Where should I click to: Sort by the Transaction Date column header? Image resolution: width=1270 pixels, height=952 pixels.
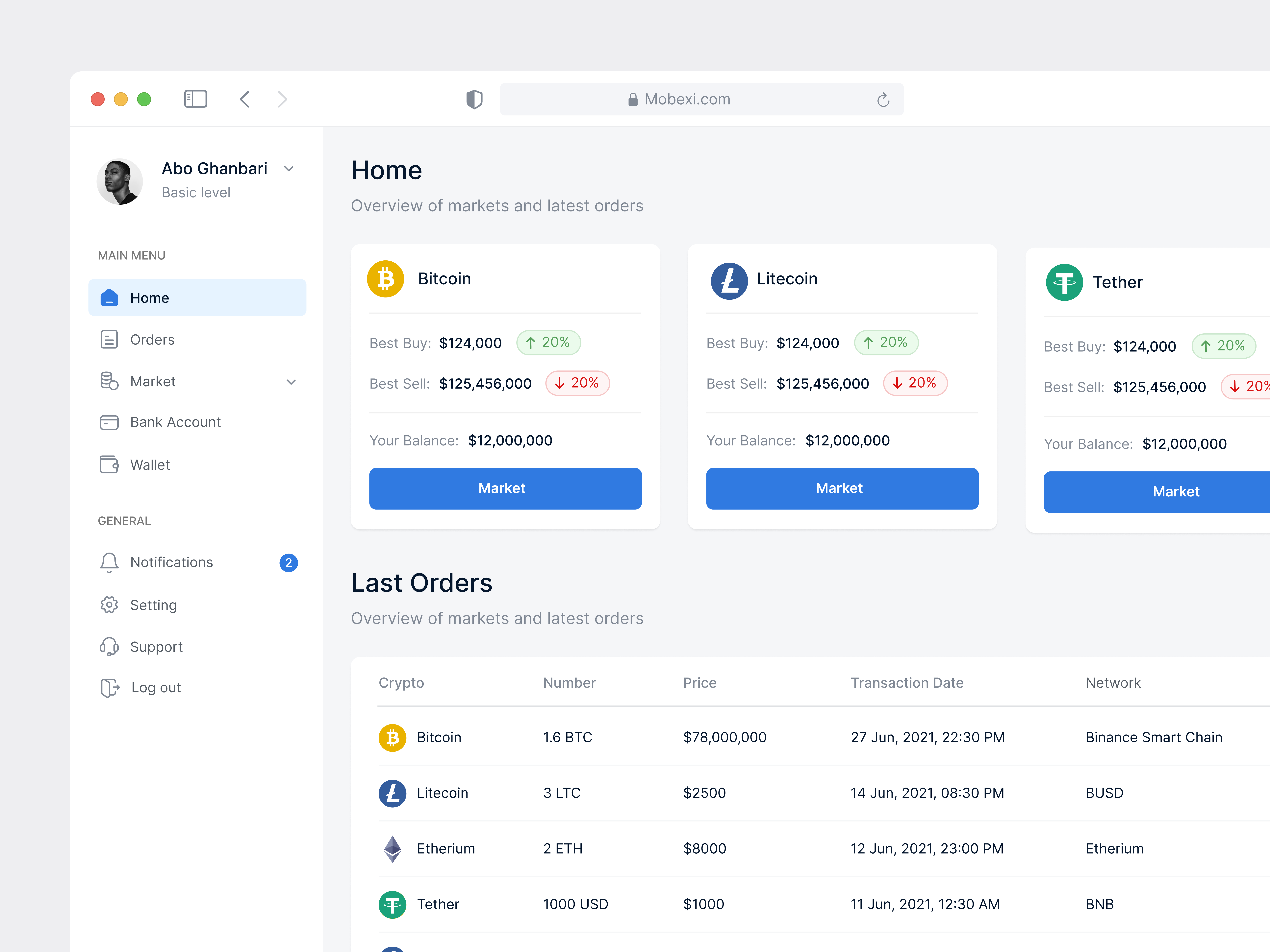pos(907,683)
